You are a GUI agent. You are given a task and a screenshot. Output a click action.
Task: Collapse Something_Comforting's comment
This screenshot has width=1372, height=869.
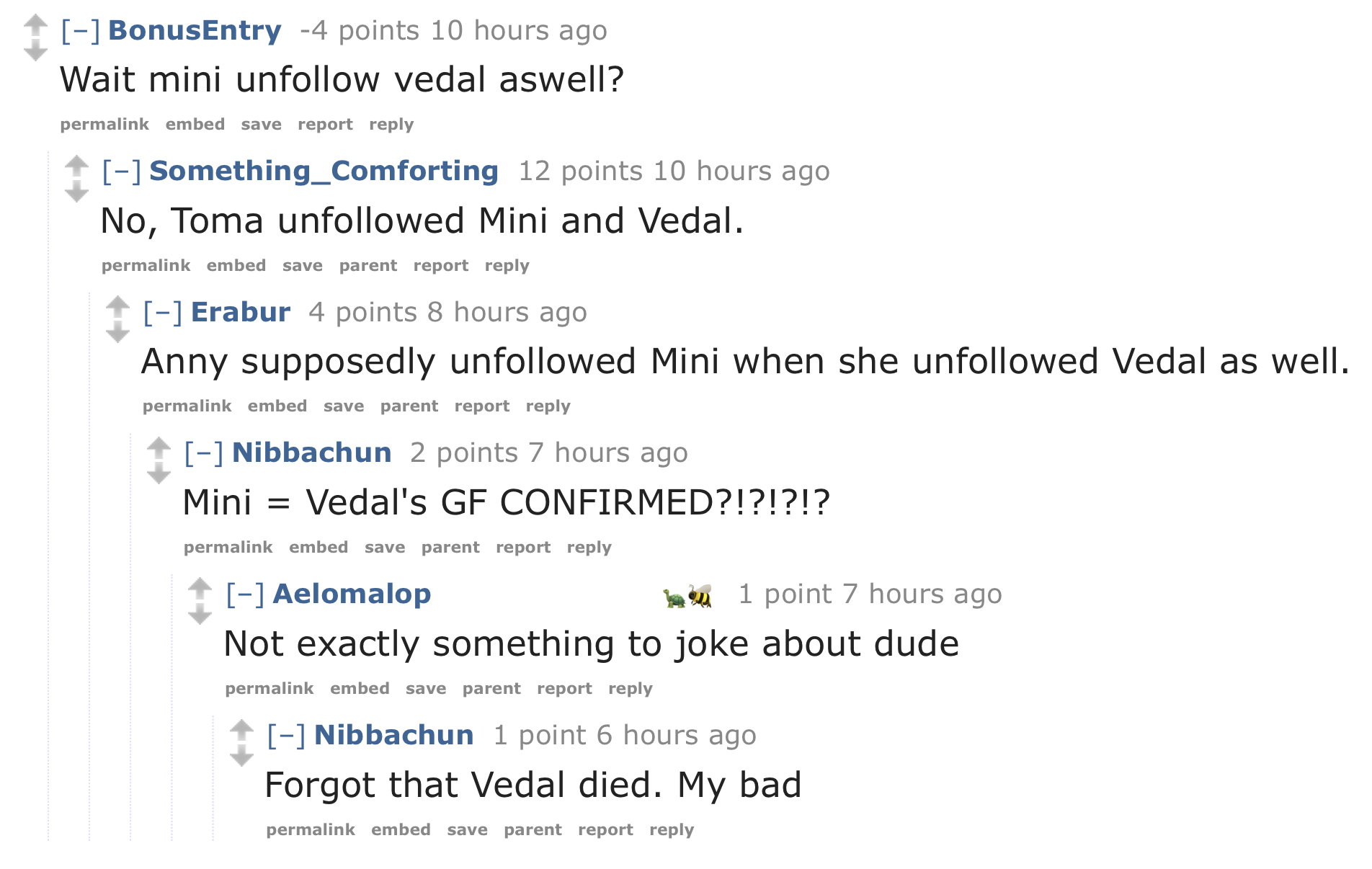(x=122, y=171)
